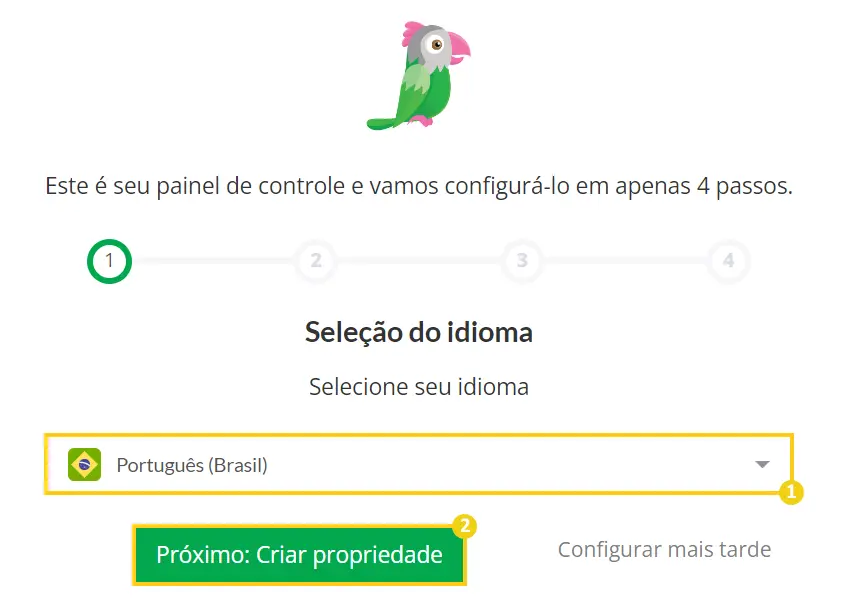This screenshot has height=601, width=857.
Task: Click the tawk.to parrot mascot logo
Action: click(x=418, y=76)
